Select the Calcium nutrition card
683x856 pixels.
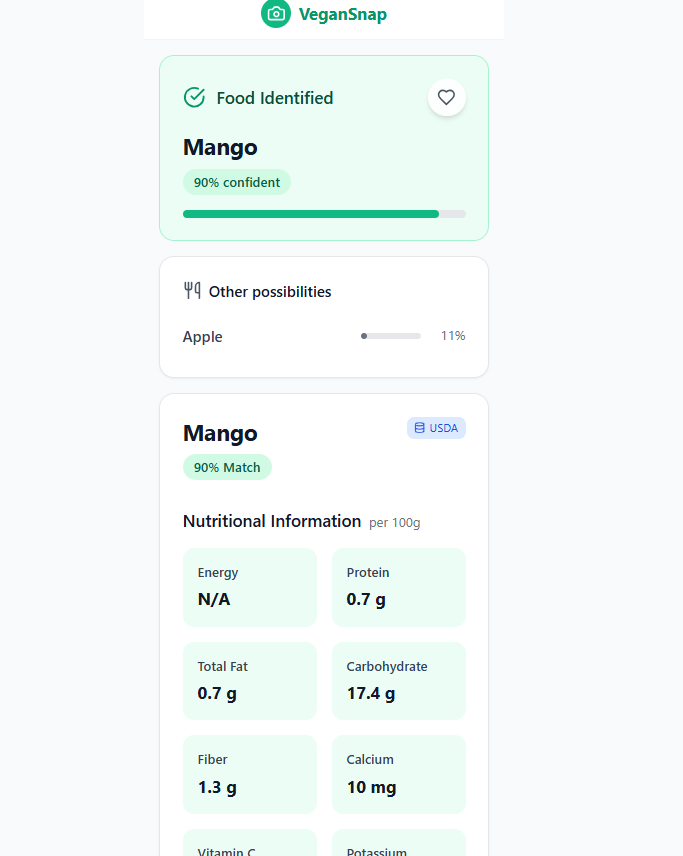(x=398, y=774)
